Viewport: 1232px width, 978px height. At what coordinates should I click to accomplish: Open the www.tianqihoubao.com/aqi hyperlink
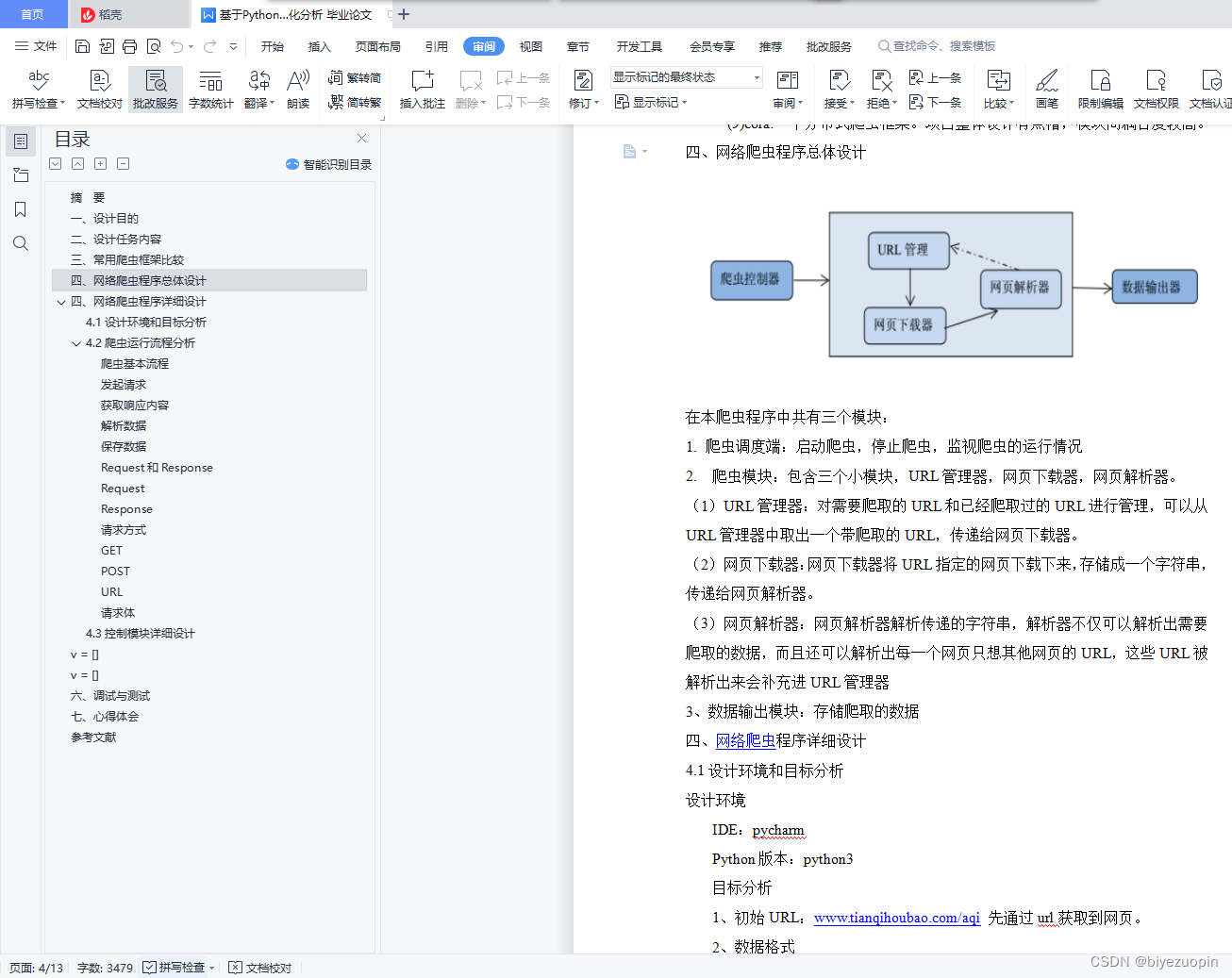[896, 917]
